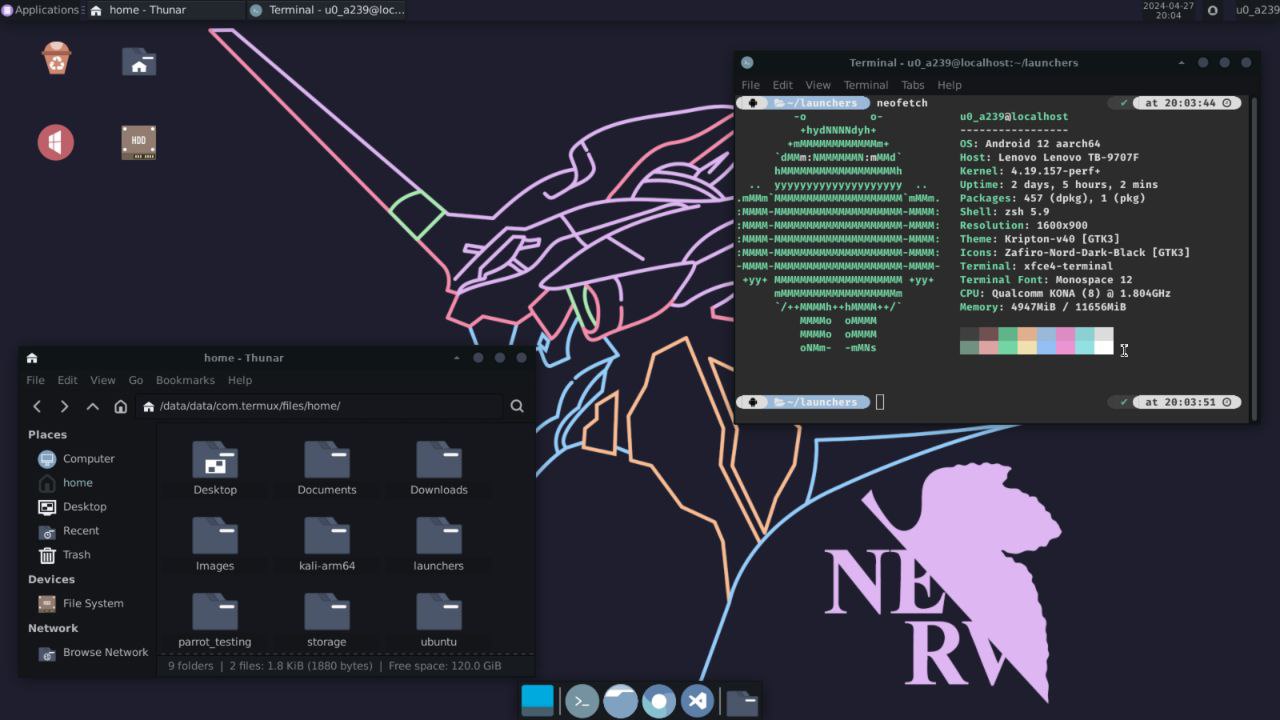Go forward in Thunar navigation
This screenshot has width=1280, height=720.
[64, 406]
